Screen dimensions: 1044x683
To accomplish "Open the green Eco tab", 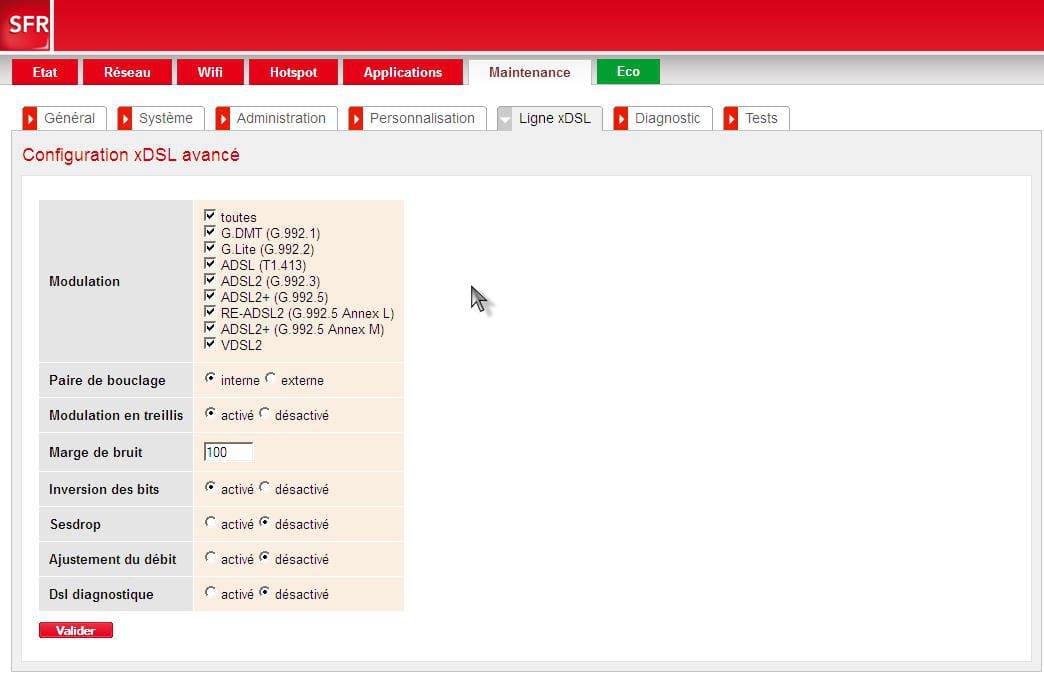I will (628, 72).
